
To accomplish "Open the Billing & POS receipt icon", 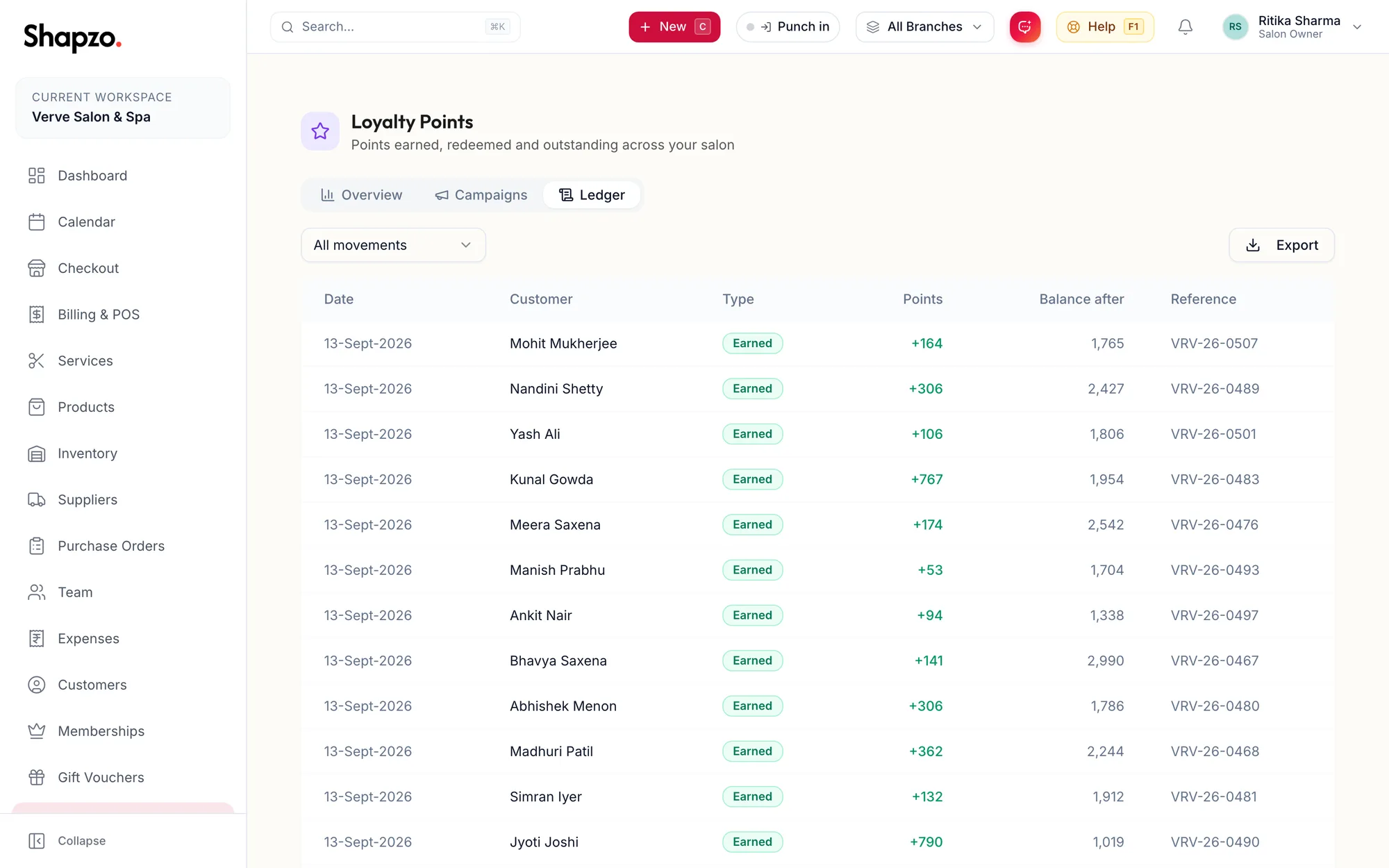I will [x=37, y=315].
